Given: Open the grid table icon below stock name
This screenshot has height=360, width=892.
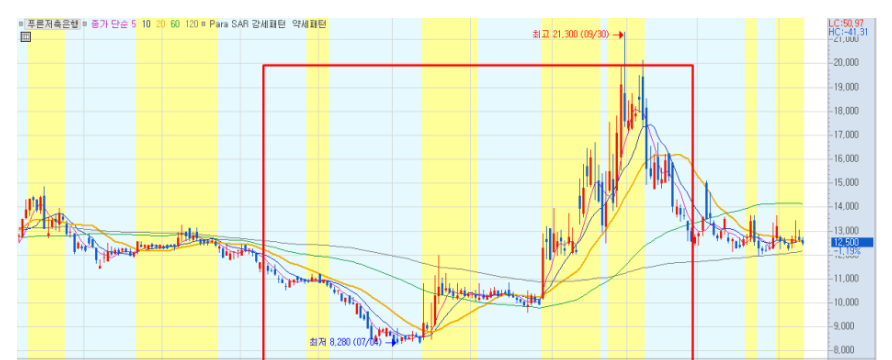Looking at the screenshot, I should point(25,37).
